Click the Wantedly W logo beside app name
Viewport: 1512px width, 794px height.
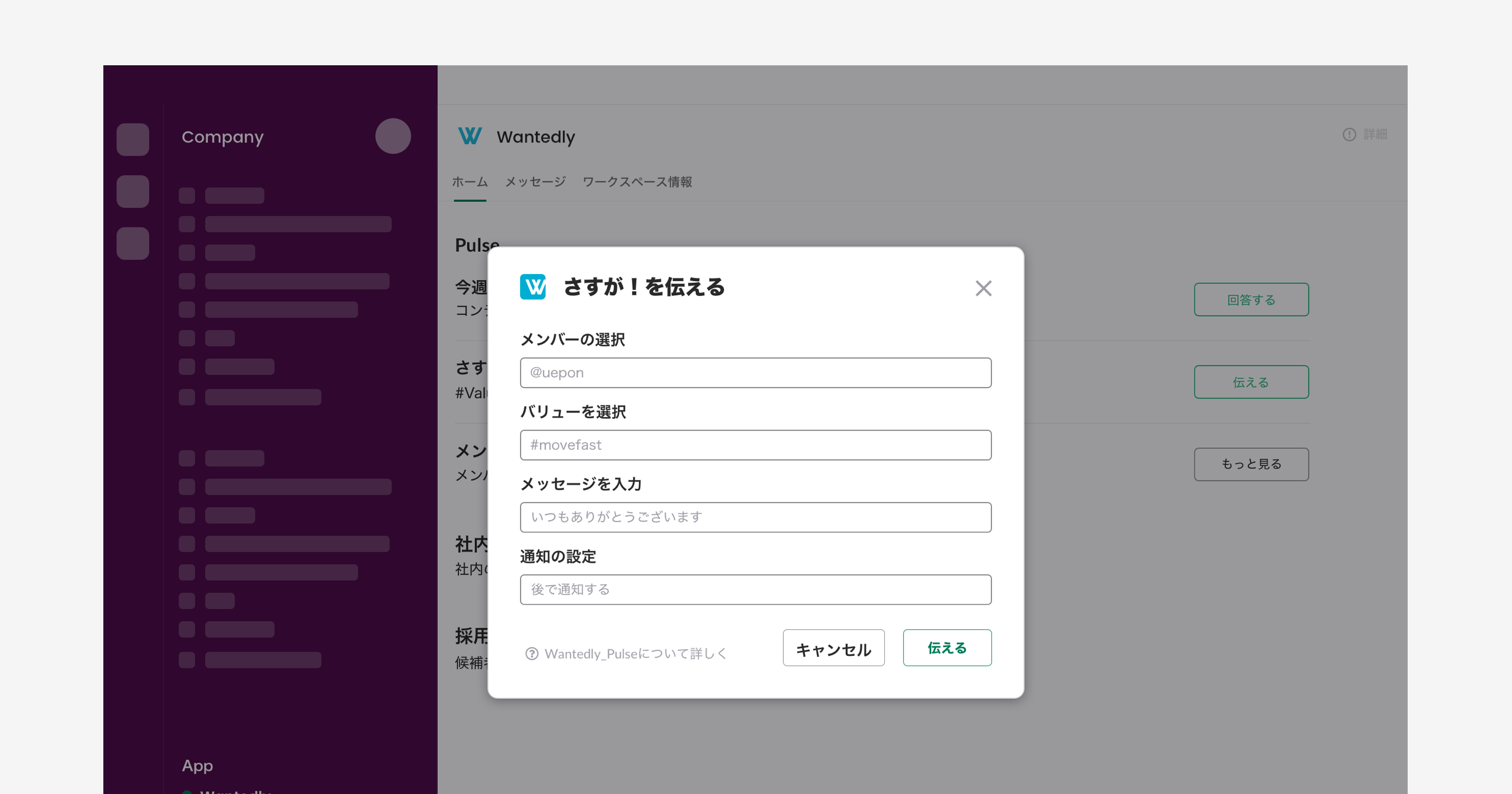pyautogui.click(x=469, y=136)
